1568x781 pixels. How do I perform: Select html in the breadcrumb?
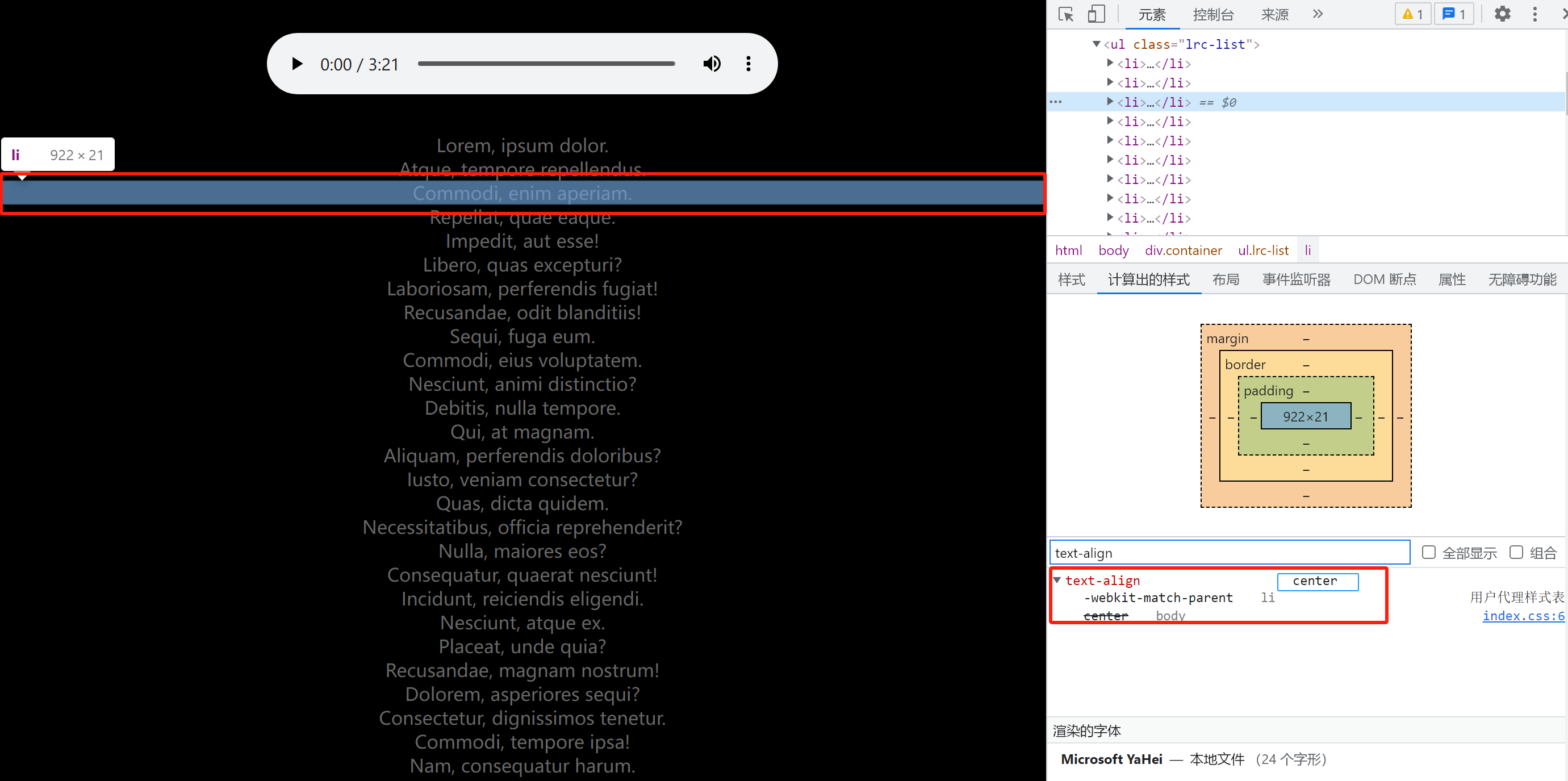(1068, 250)
